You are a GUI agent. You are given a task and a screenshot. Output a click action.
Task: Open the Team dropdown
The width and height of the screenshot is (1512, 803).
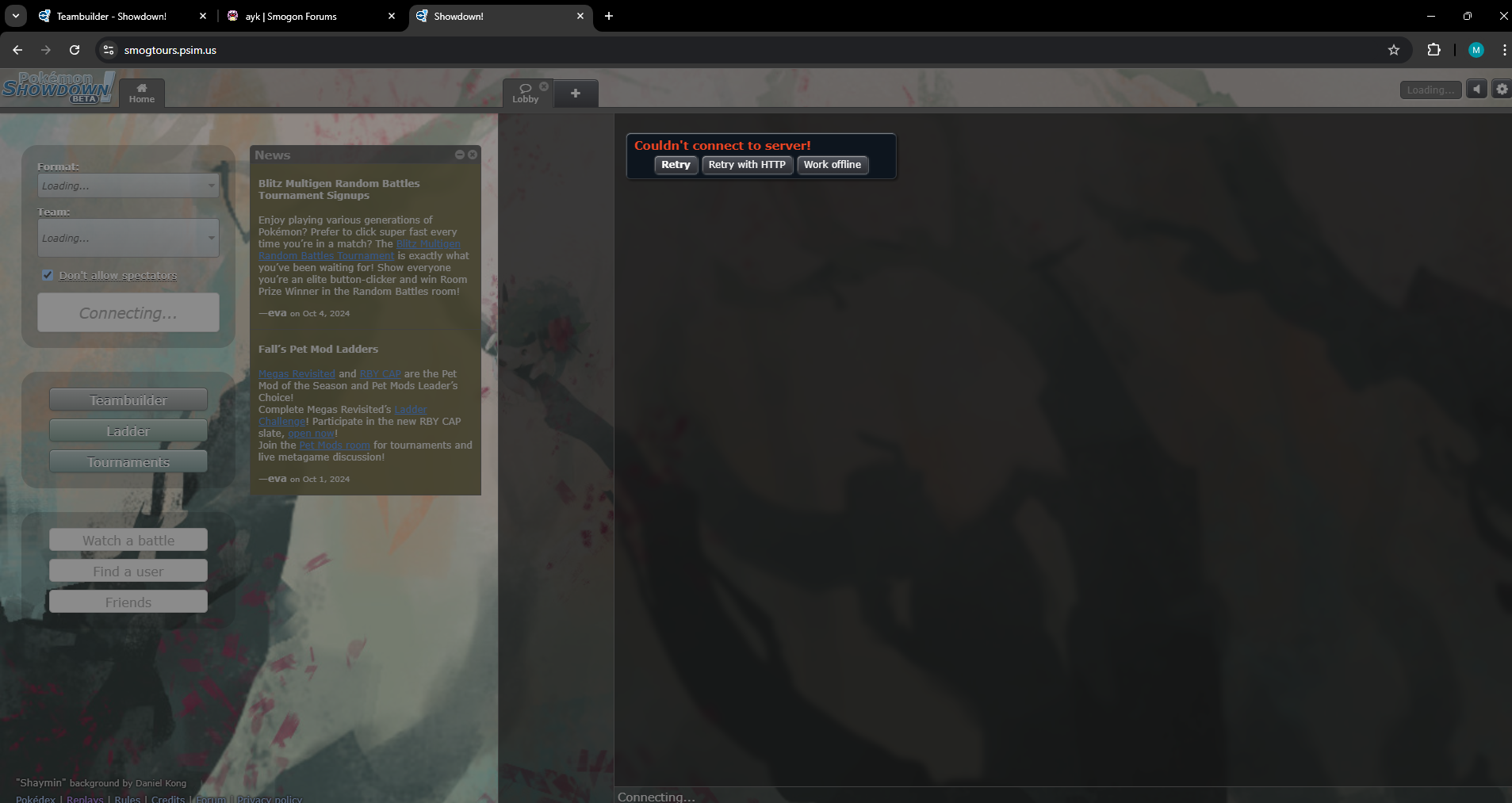(x=128, y=238)
